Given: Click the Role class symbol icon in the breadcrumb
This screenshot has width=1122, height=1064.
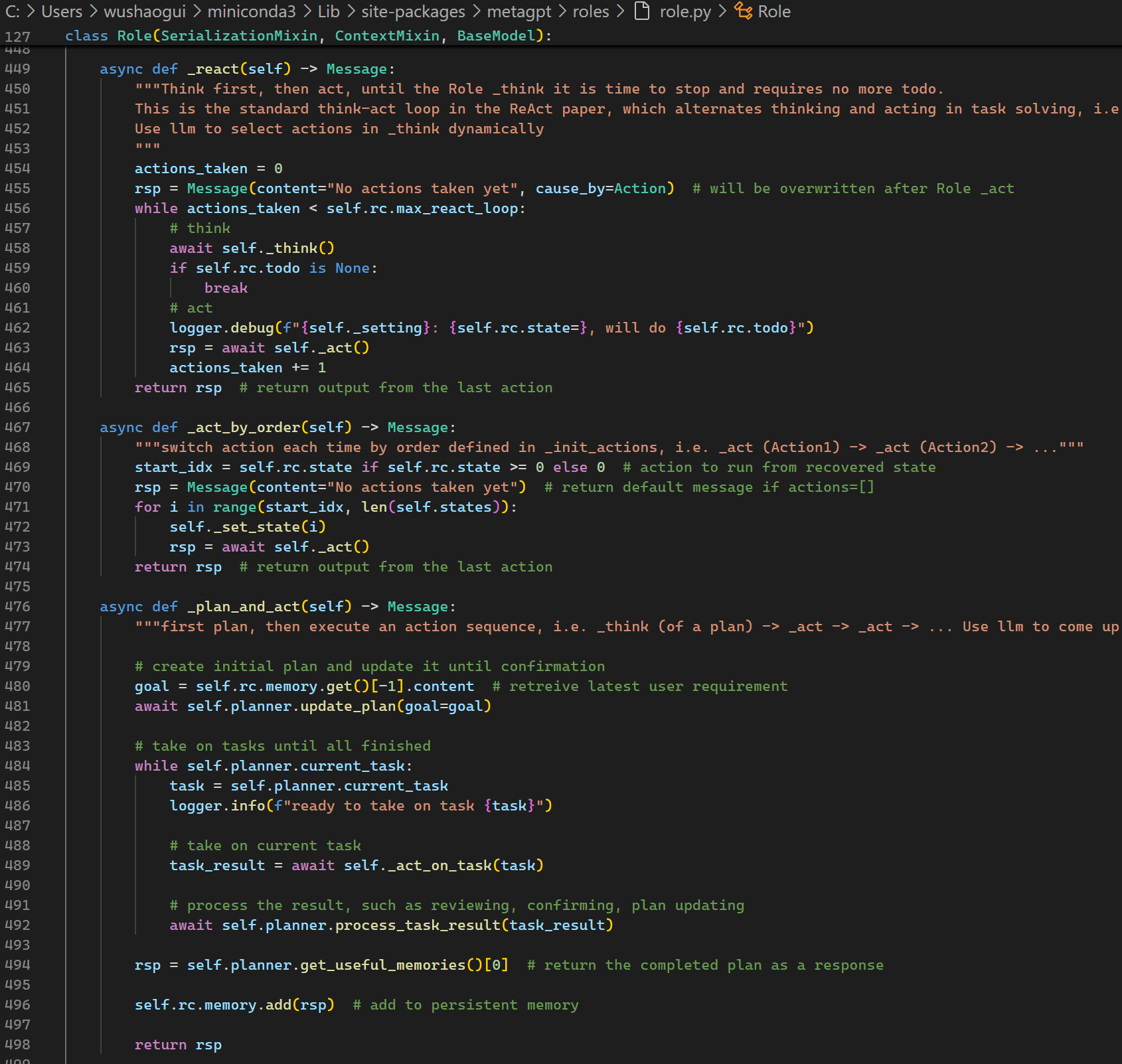Looking at the screenshot, I should point(743,11).
